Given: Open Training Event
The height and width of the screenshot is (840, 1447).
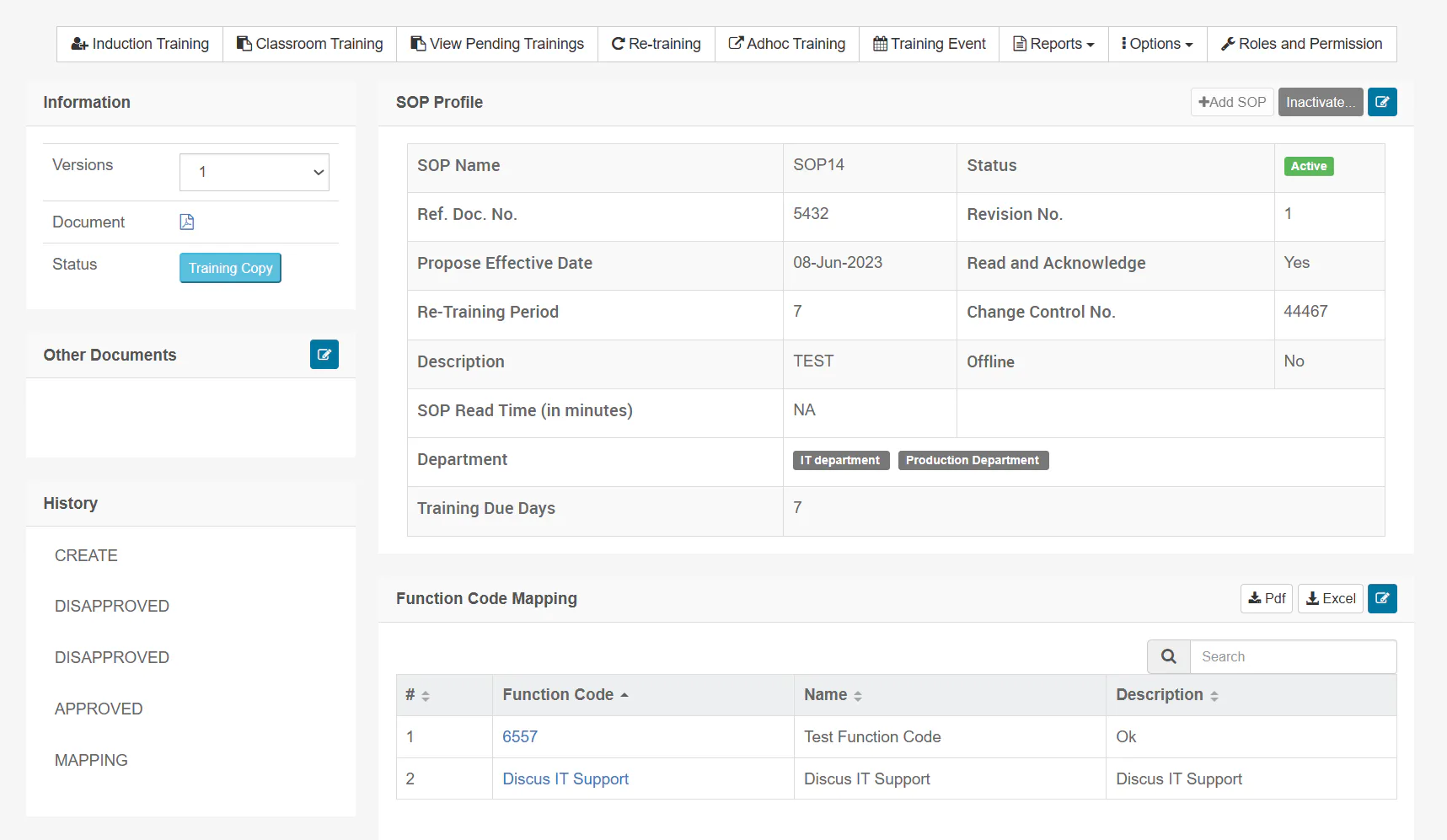Looking at the screenshot, I should (930, 44).
